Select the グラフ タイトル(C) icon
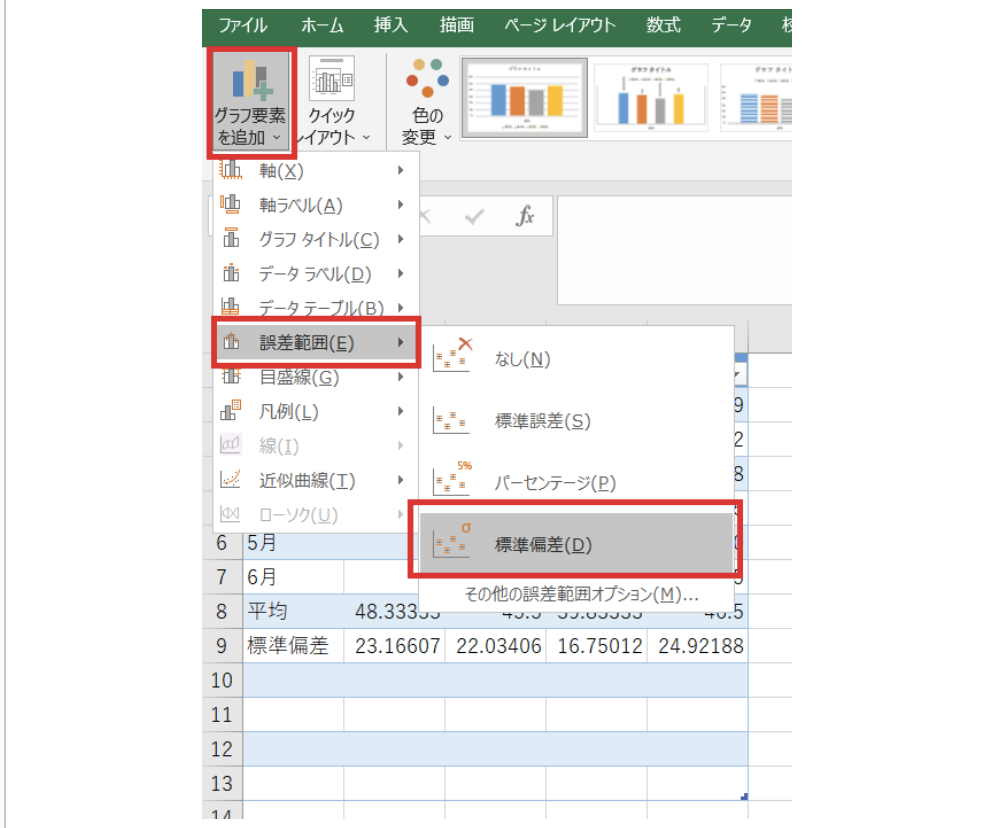 coord(231,239)
